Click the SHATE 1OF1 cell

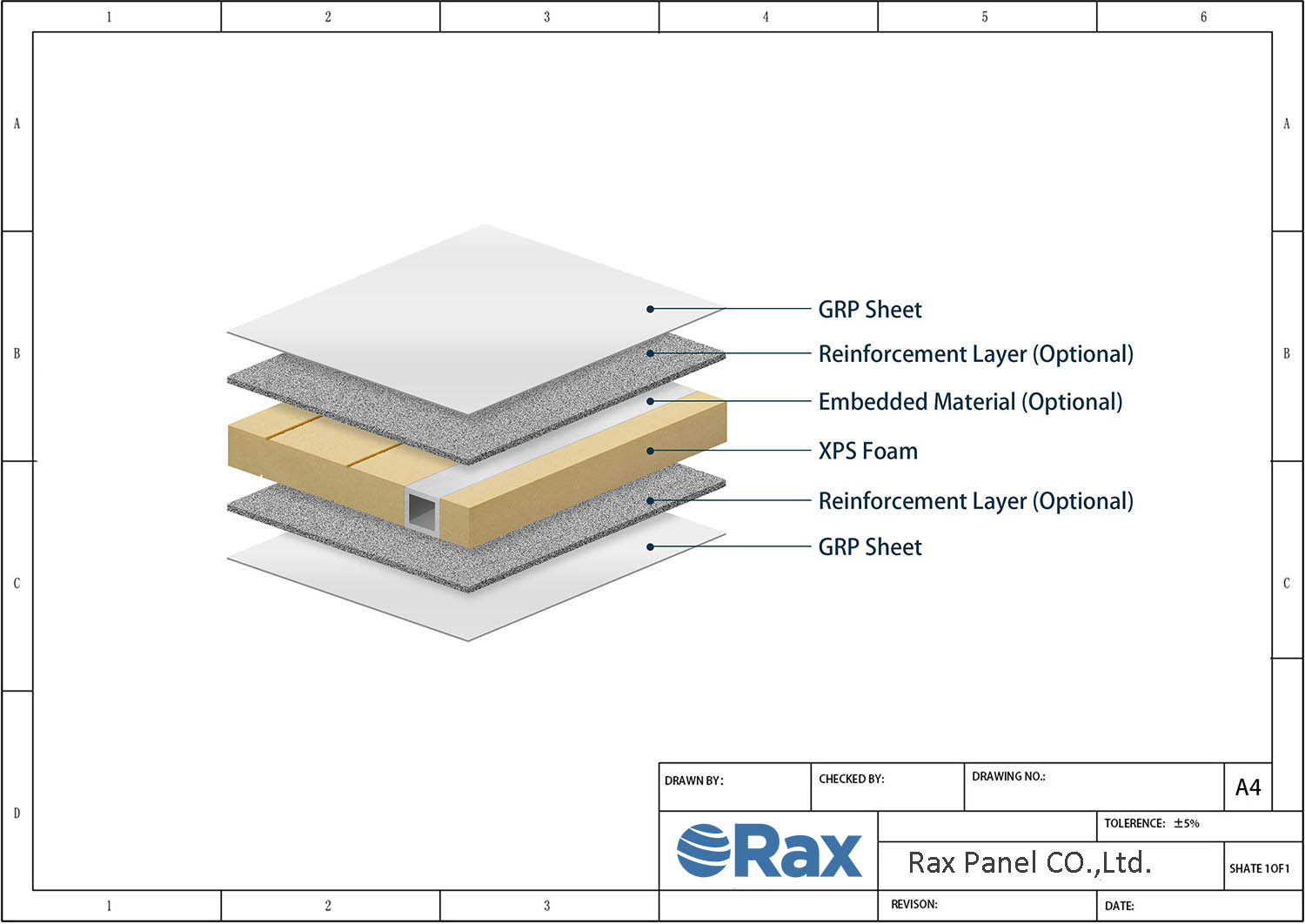click(1259, 867)
